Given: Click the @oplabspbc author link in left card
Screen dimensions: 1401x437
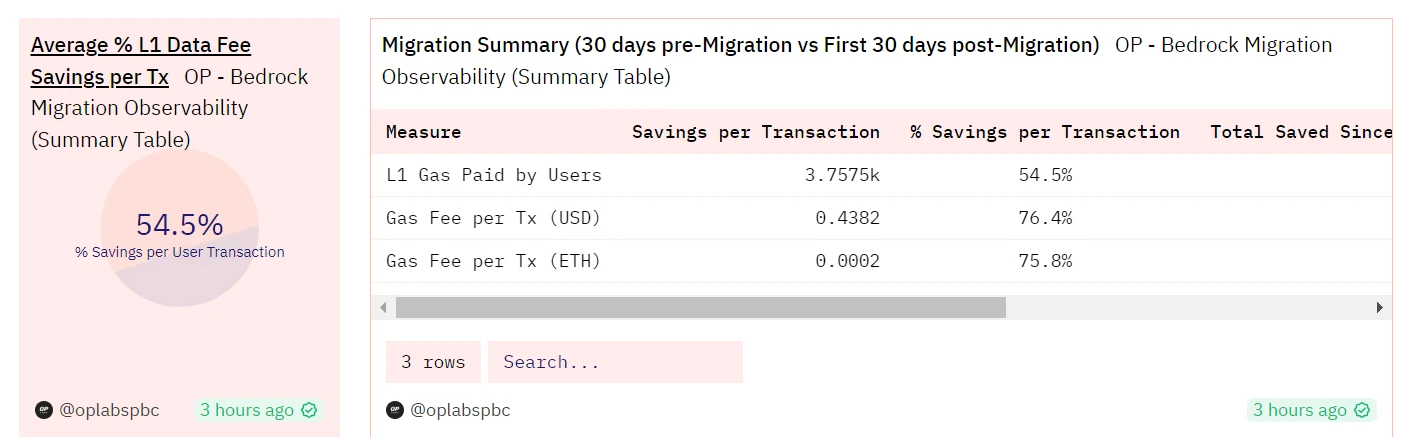Looking at the screenshot, I should pos(109,410).
